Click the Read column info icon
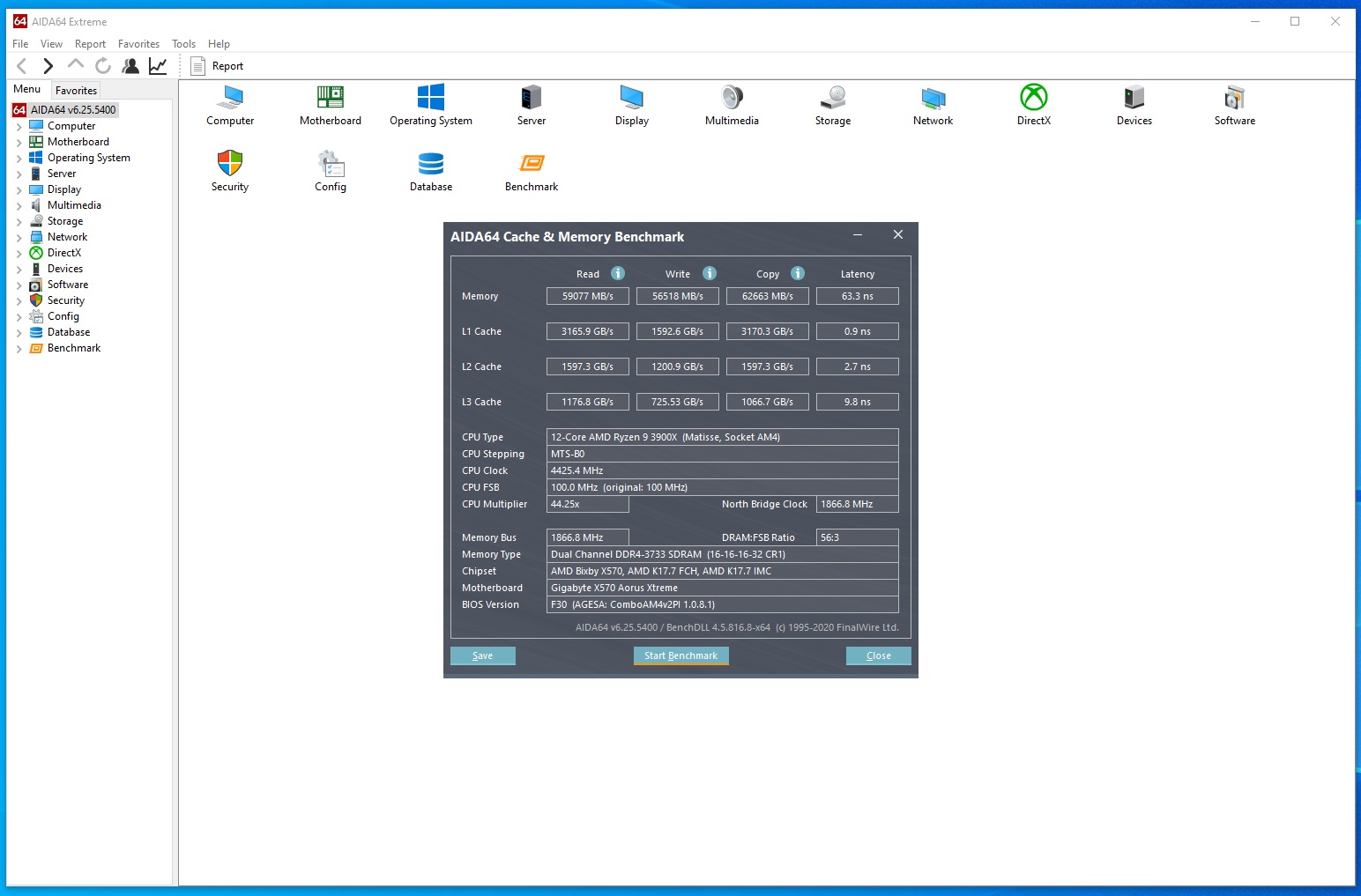The width and height of the screenshot is (1361, 896). 618,273
